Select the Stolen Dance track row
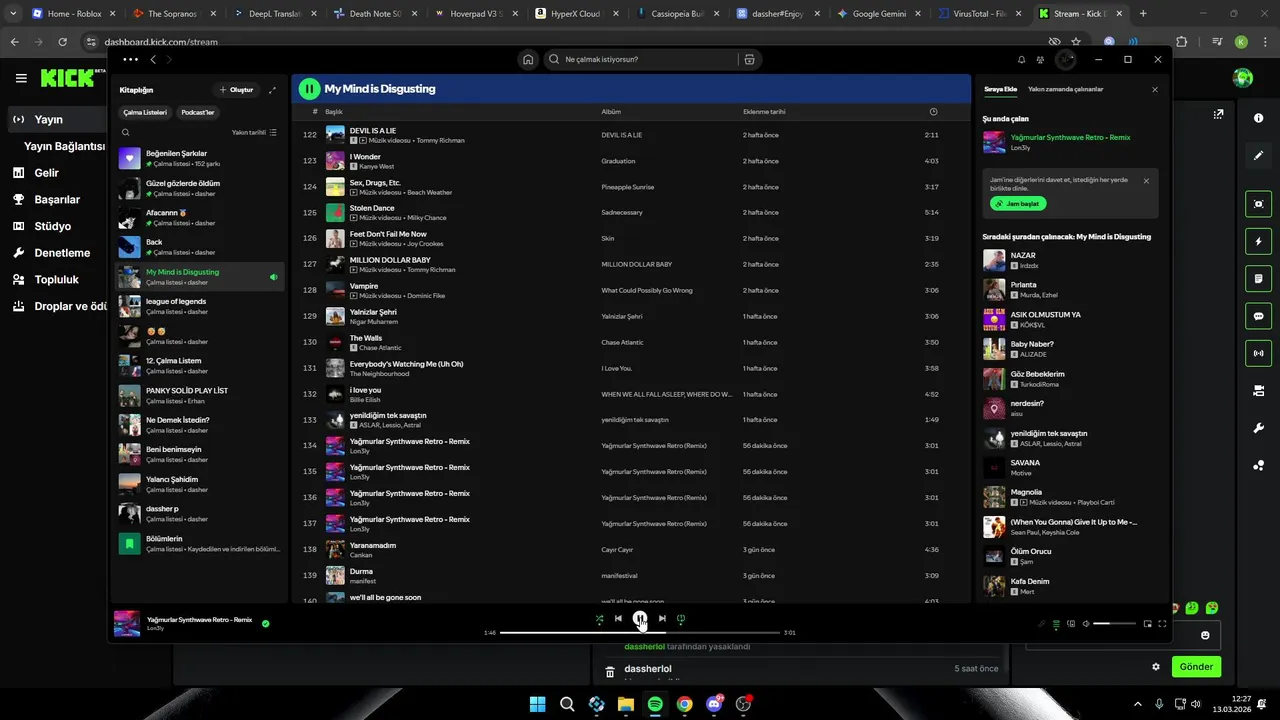Viewport: 1280px width, 720px height. coord(630,212)
